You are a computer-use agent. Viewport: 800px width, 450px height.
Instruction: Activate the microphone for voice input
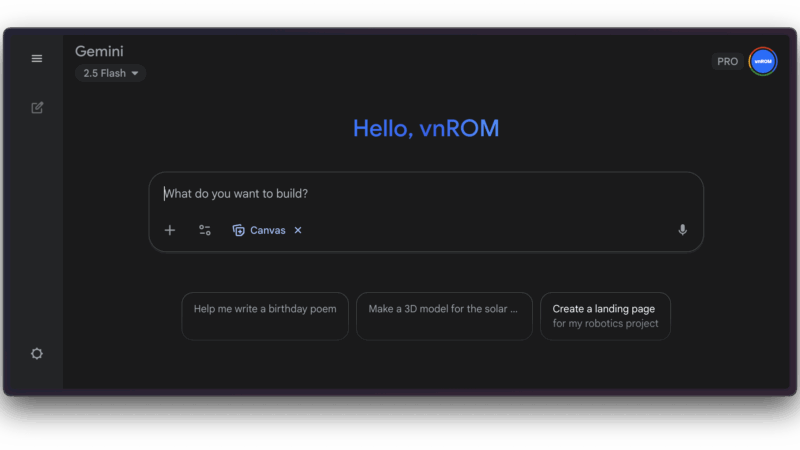coord(682,230)
